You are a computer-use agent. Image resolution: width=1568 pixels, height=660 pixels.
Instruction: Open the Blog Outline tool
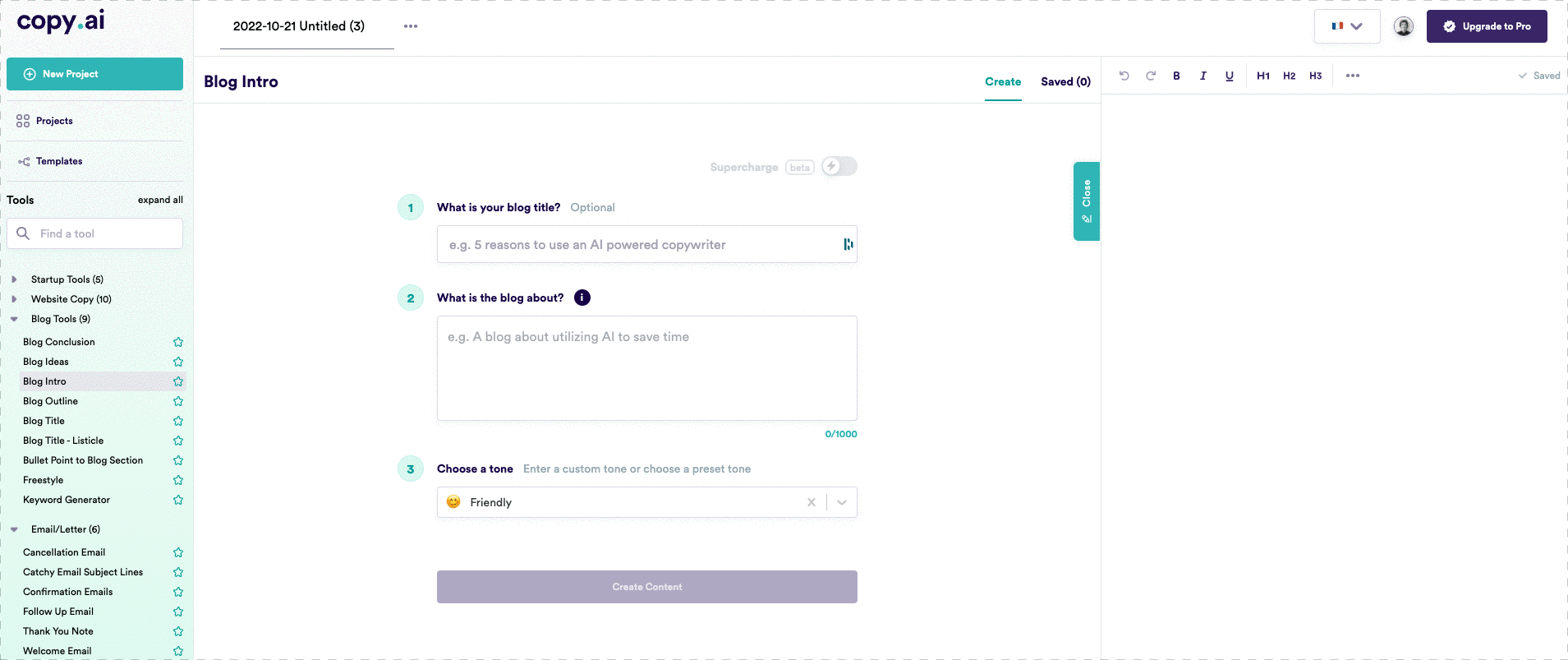(50, 401)
